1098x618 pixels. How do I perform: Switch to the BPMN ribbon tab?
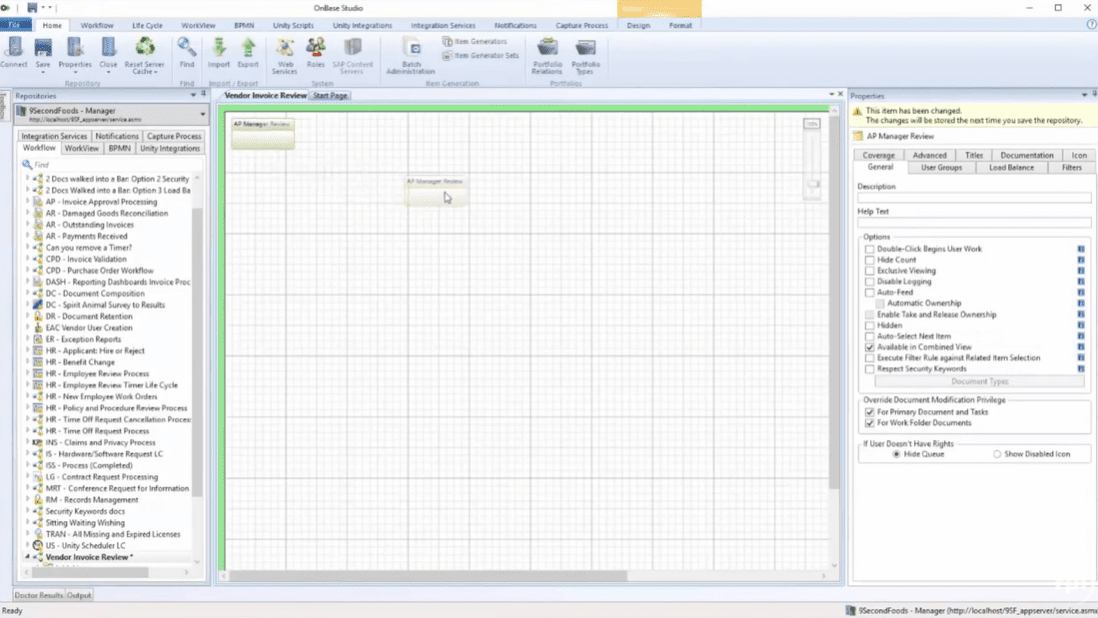[243, 25]
